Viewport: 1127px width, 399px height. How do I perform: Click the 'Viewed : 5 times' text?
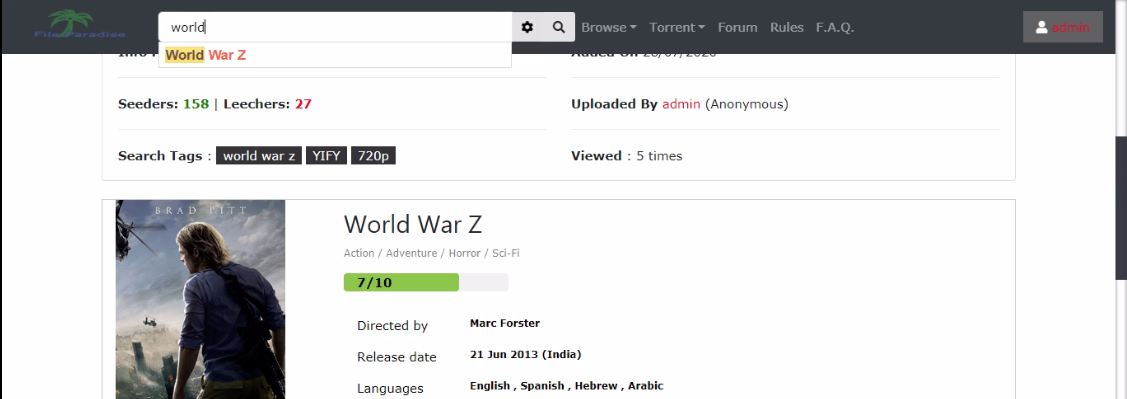[627, 156]
